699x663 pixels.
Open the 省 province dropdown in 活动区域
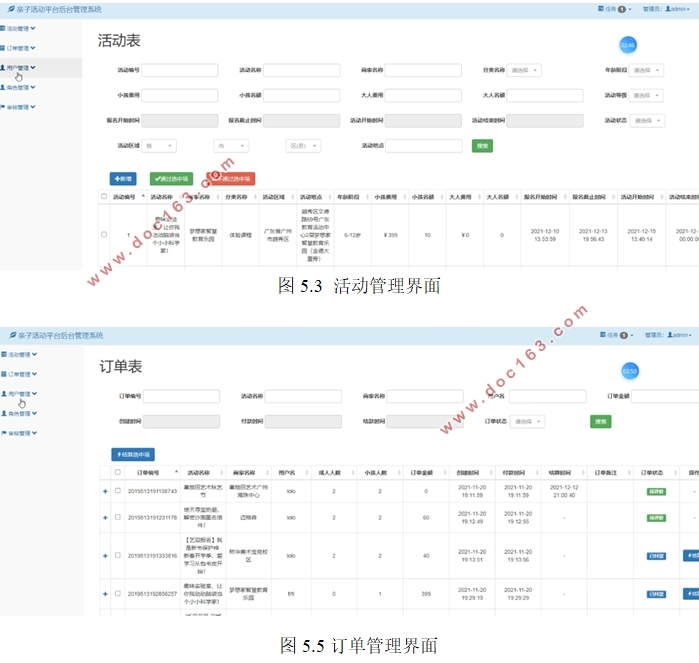pyautogui.click(x=159, y=146)
